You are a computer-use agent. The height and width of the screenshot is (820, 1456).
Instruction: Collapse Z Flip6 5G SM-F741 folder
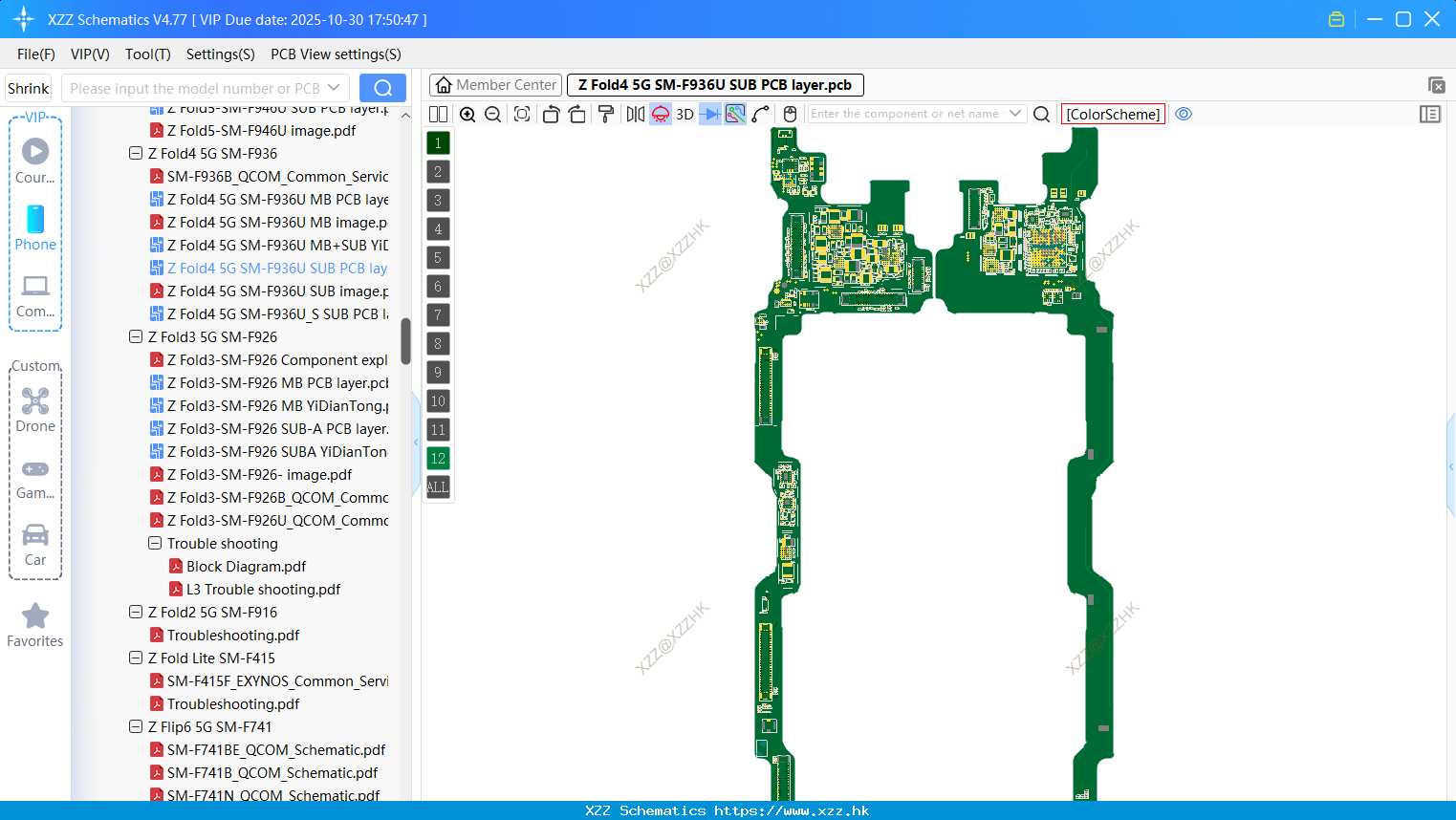point(136,726)
